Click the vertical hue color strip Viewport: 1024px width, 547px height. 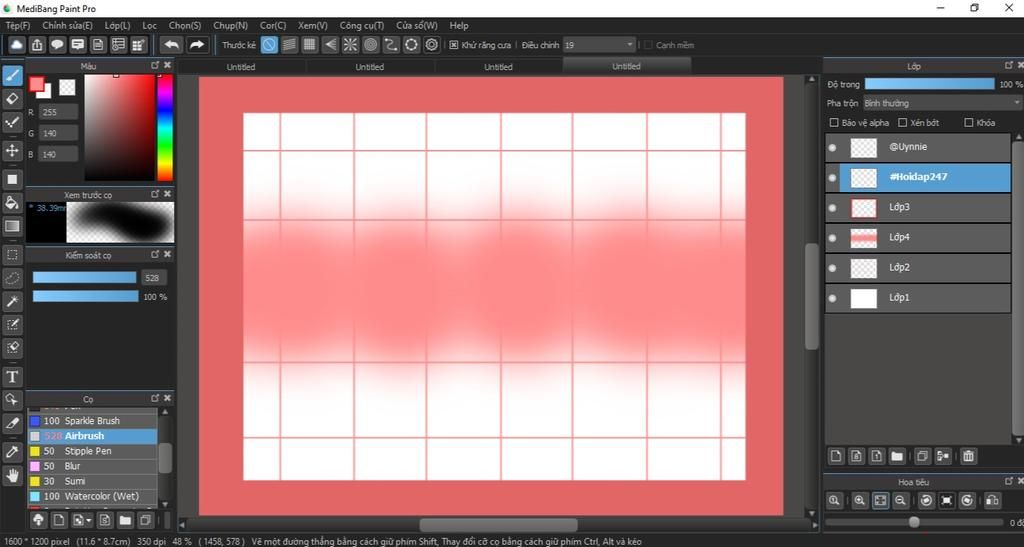pos(165,127)
